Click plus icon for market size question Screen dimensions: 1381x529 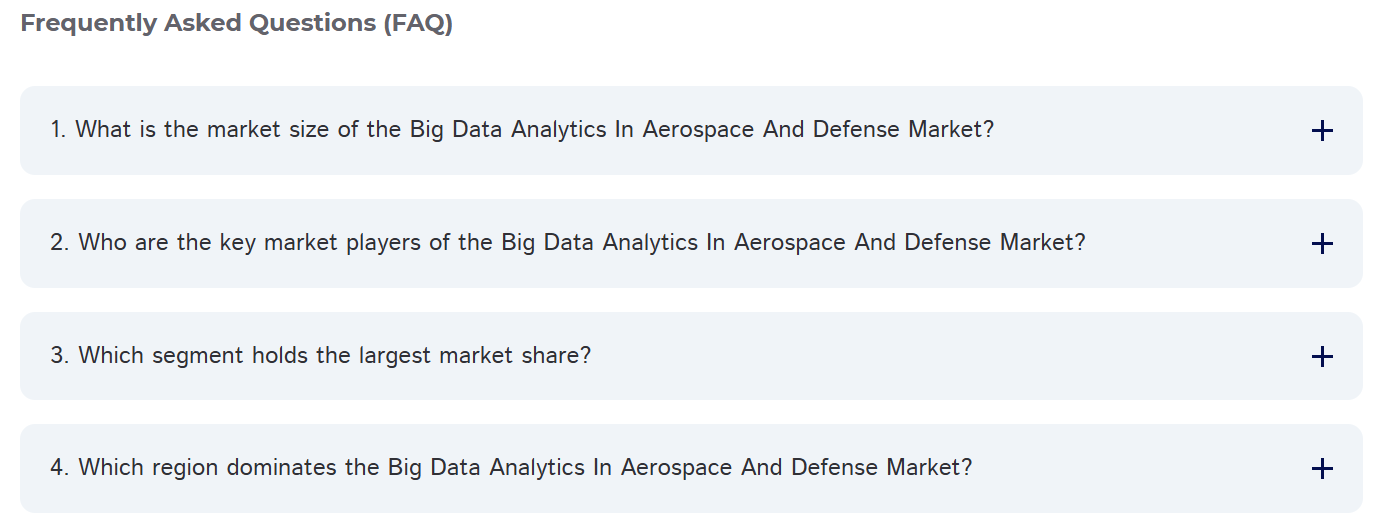pos(1321,131)
